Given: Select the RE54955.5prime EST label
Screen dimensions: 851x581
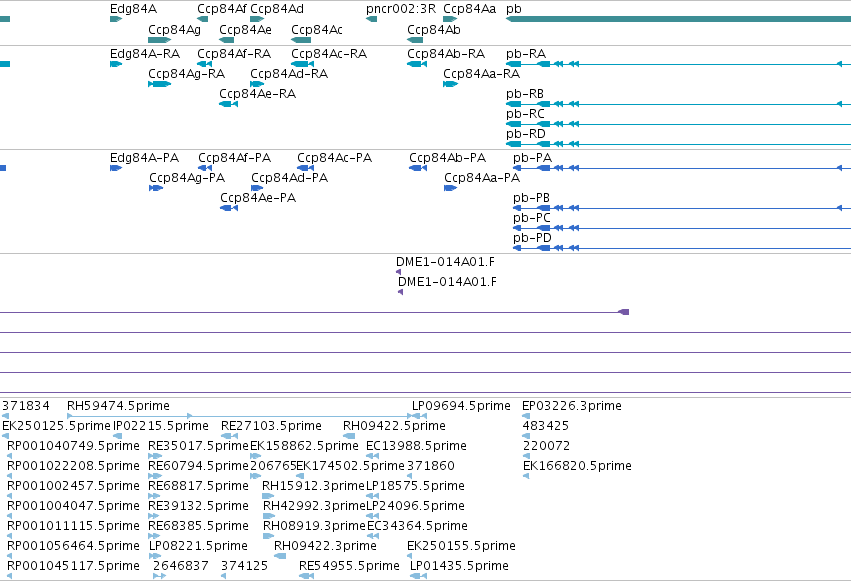Looking at the screenshot, I should click(349, 567).
